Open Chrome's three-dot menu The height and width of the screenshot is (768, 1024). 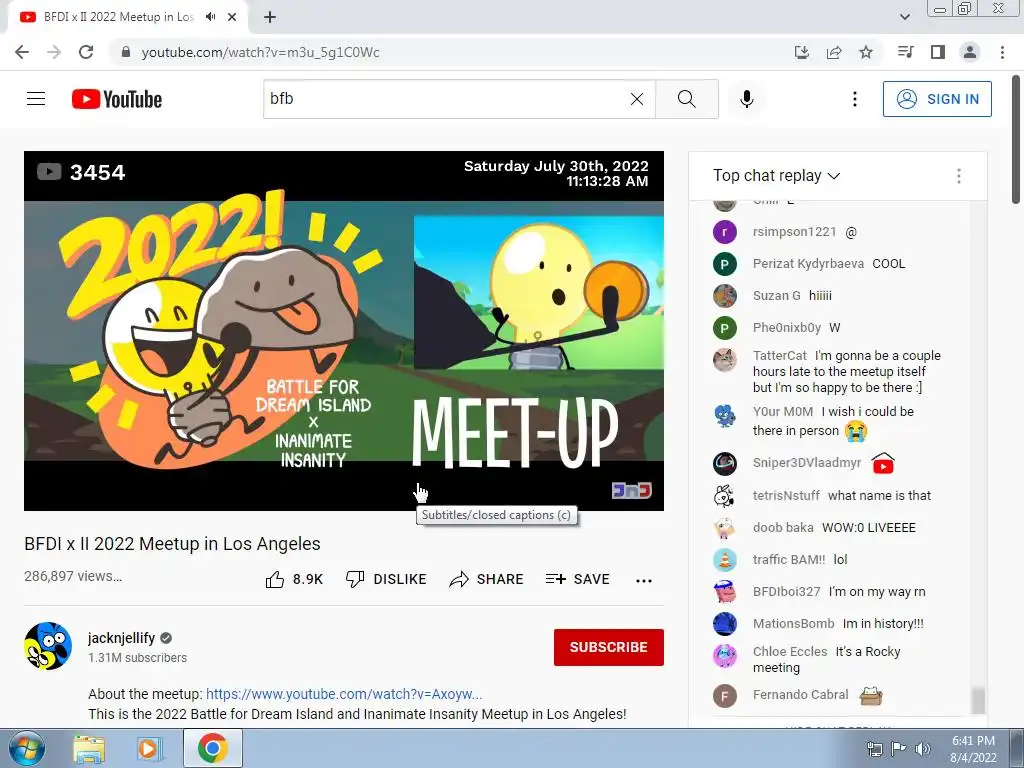click(x=1002, y=52)
